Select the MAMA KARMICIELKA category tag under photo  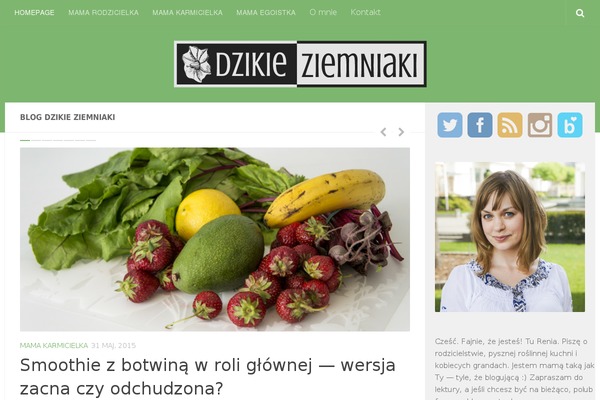pos(54,346)
